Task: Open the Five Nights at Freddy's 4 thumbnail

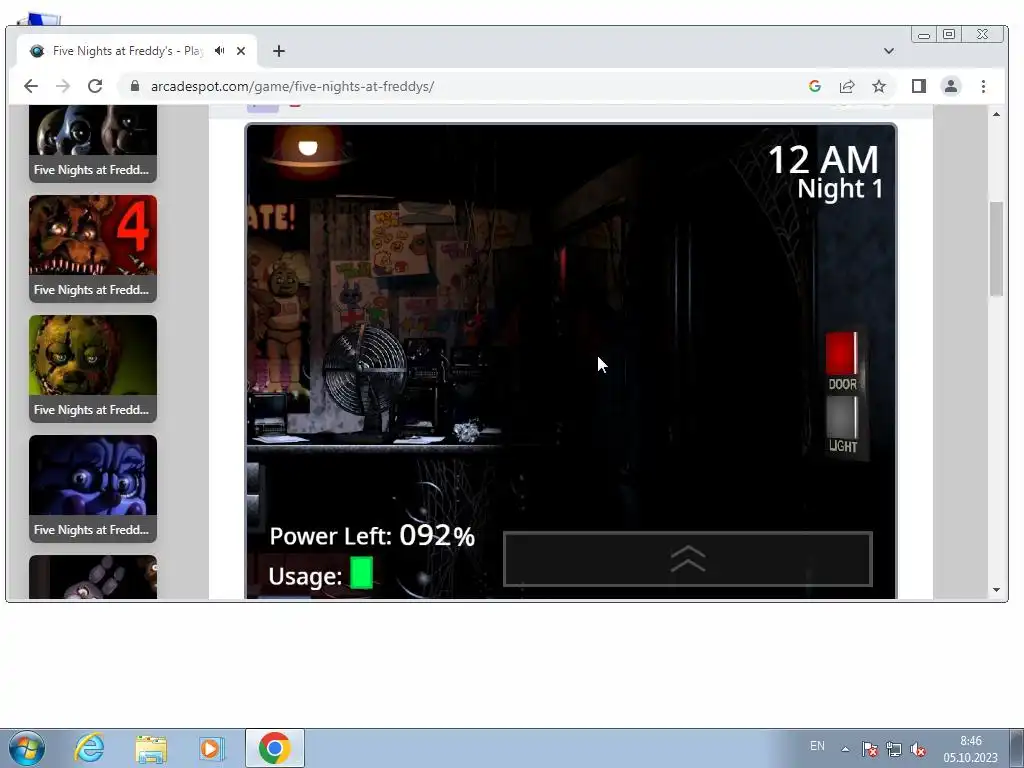Action: click(93, 248)
